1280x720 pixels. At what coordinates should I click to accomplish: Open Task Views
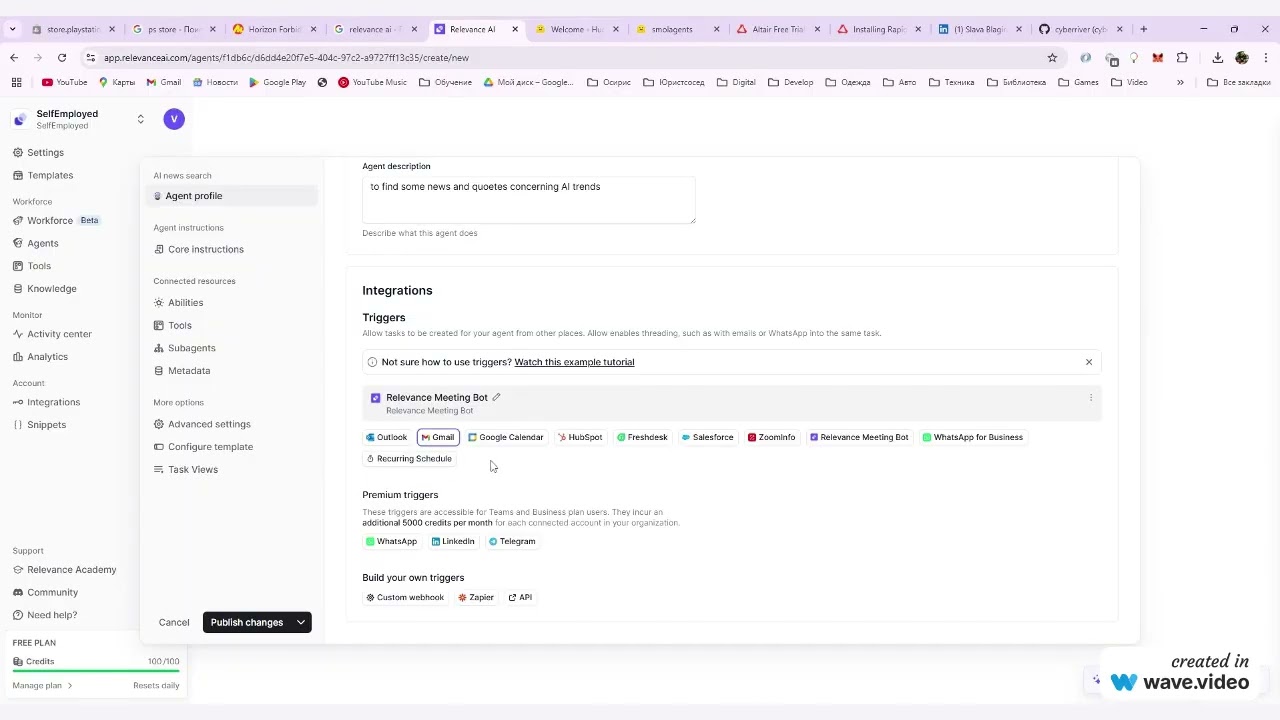[x=186, y=469]
